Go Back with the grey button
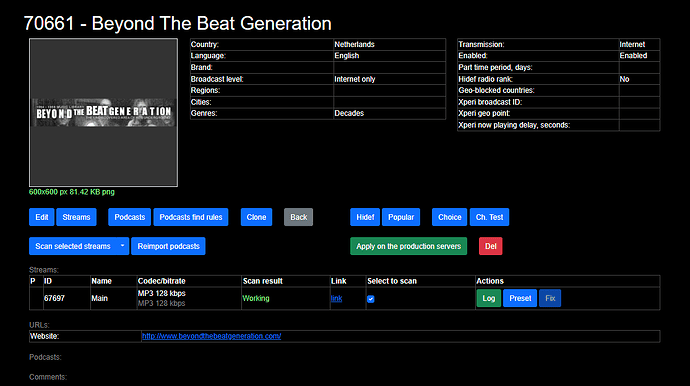 (298, 217)
